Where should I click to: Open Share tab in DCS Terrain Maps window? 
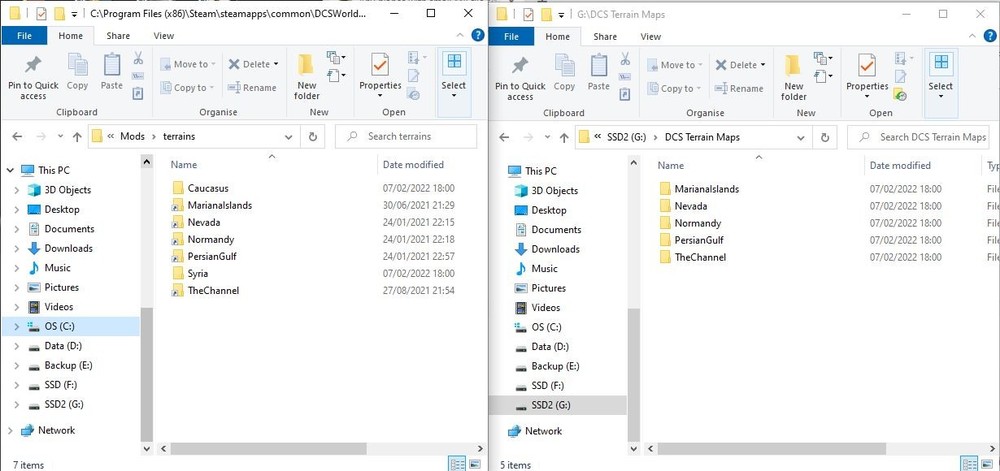pyautogui.click(x=605, y=37)
